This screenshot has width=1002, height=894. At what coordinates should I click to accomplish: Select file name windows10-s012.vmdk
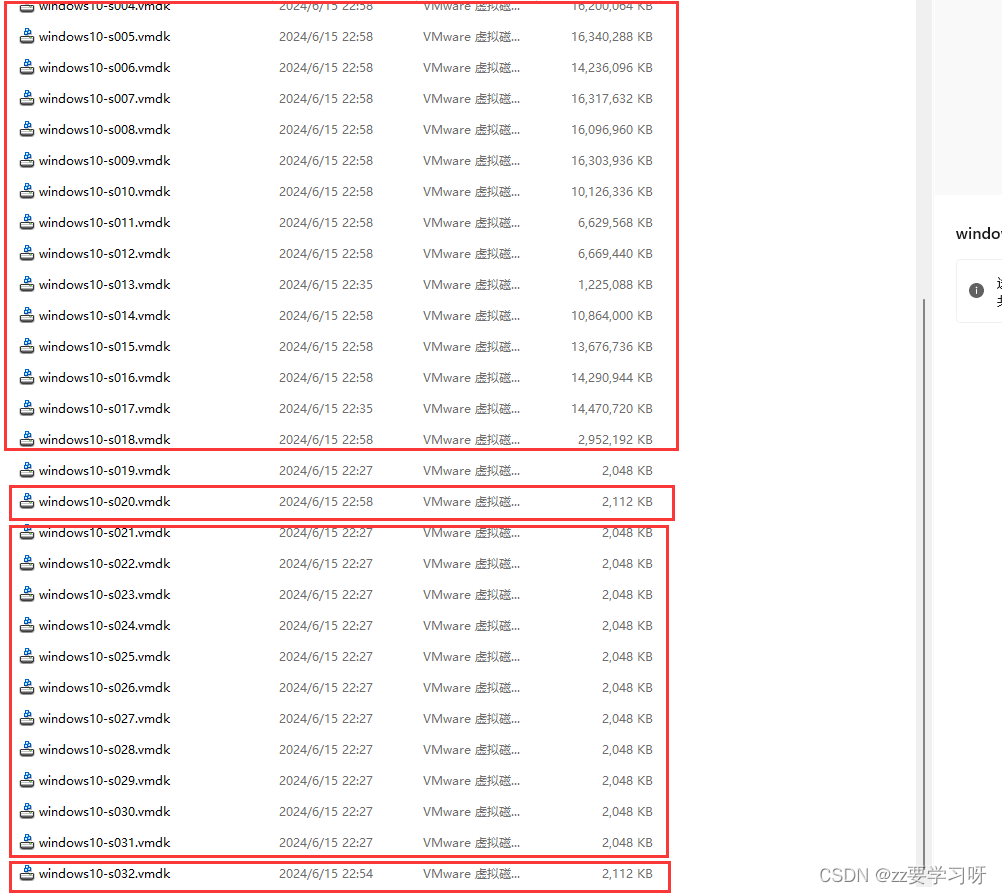(x=104, y=254)
